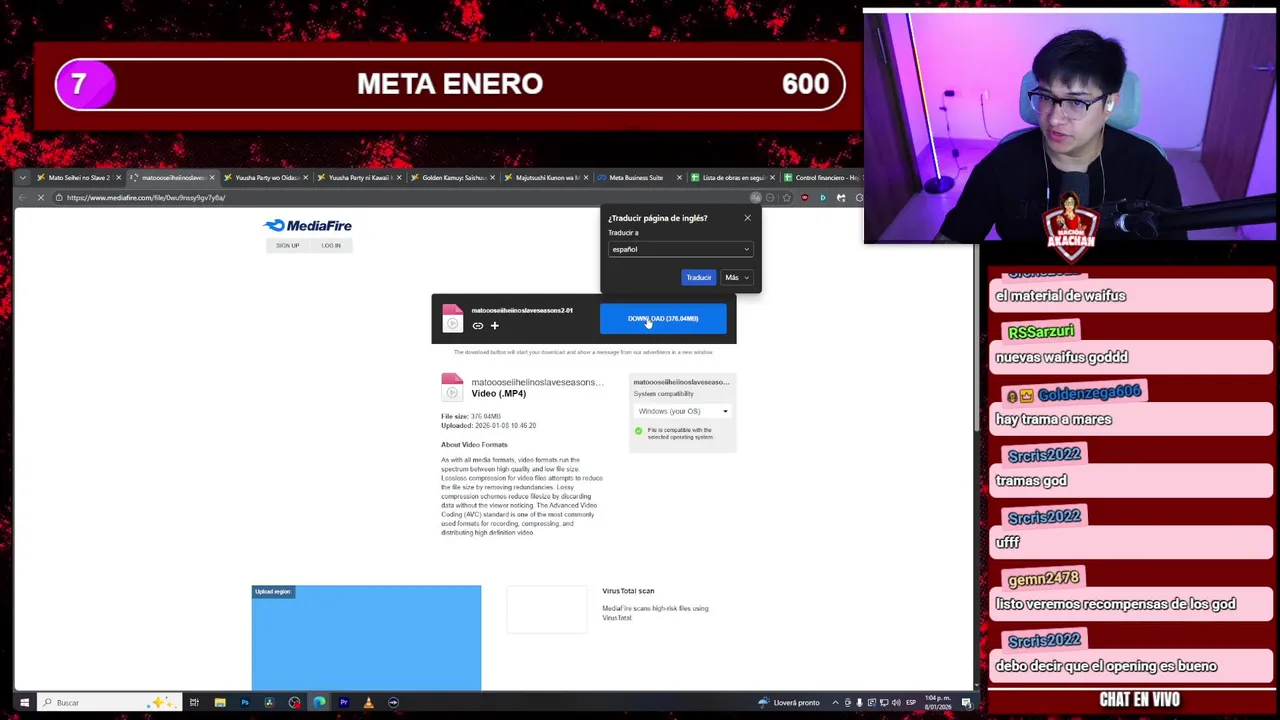Click the SIGN UP link
Viewport: 1280px width, 720px height.
[x=287, y=245]
